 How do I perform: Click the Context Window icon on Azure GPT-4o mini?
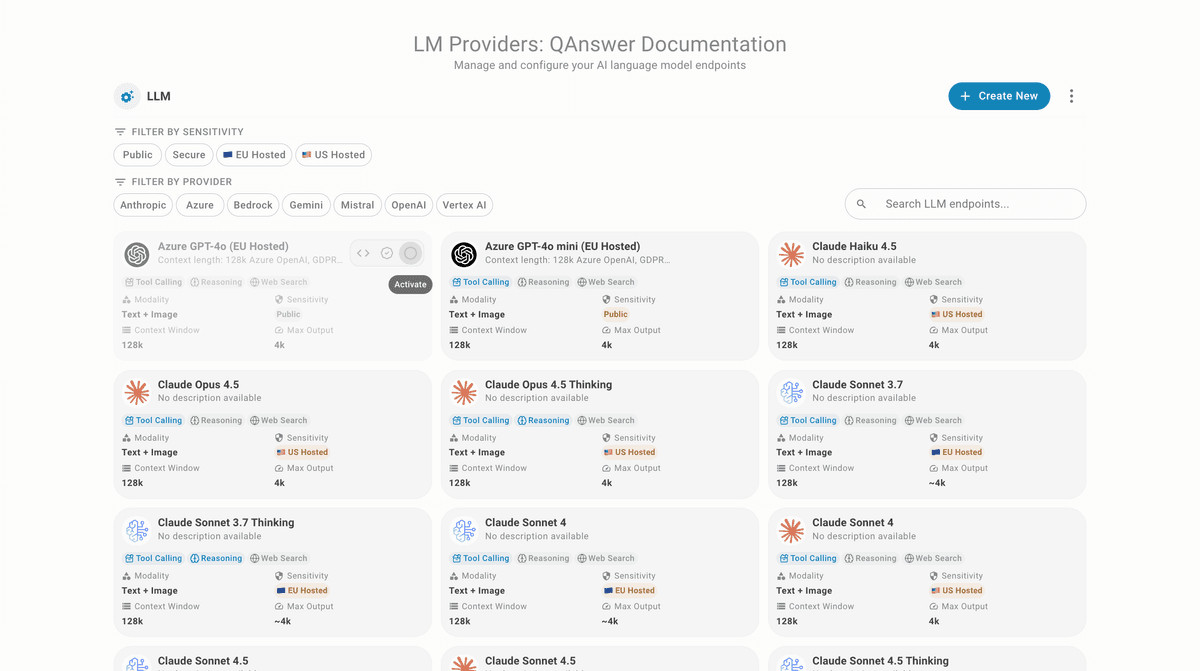click(x=454, y=330)
